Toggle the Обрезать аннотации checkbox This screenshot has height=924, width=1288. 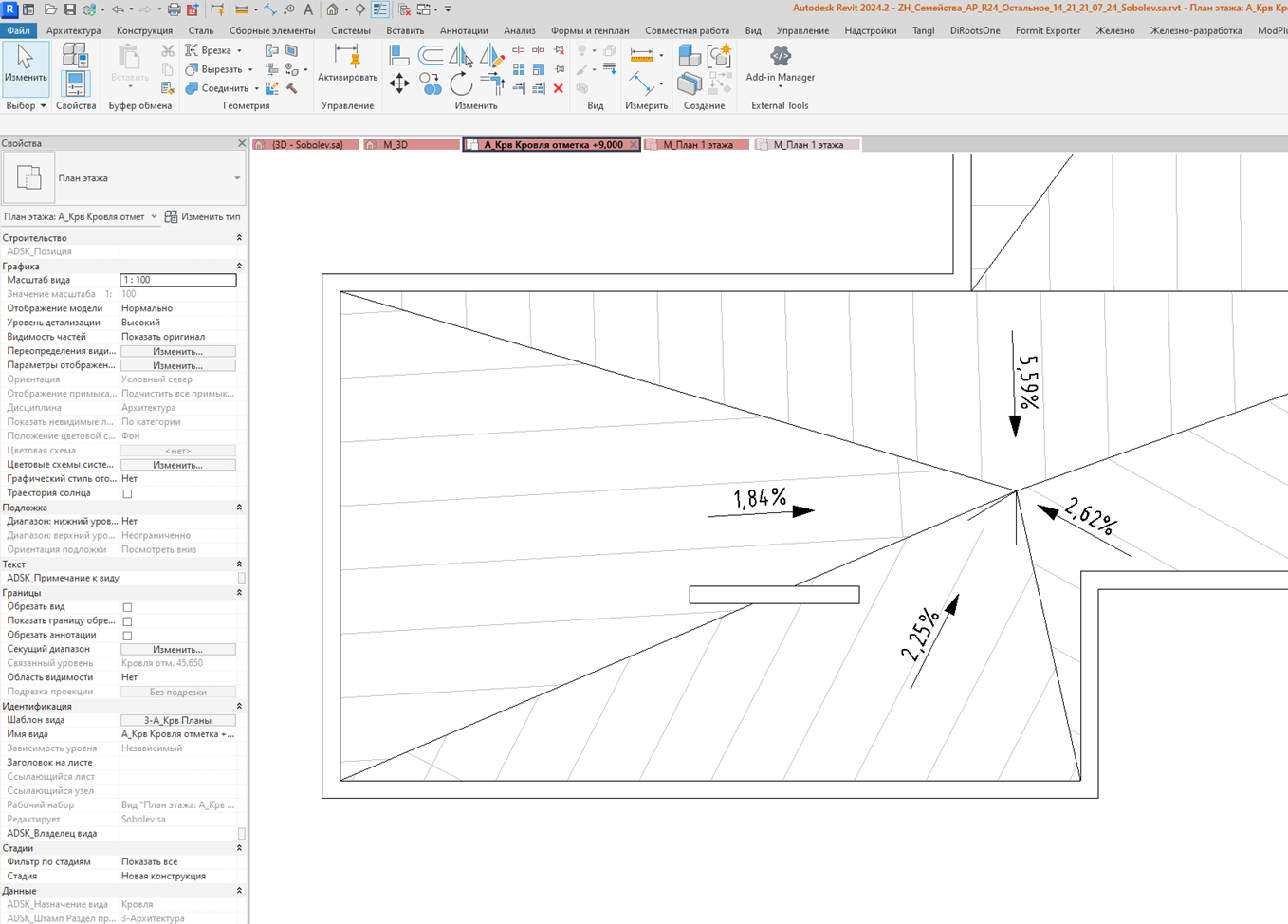click(x=127, y=636)
